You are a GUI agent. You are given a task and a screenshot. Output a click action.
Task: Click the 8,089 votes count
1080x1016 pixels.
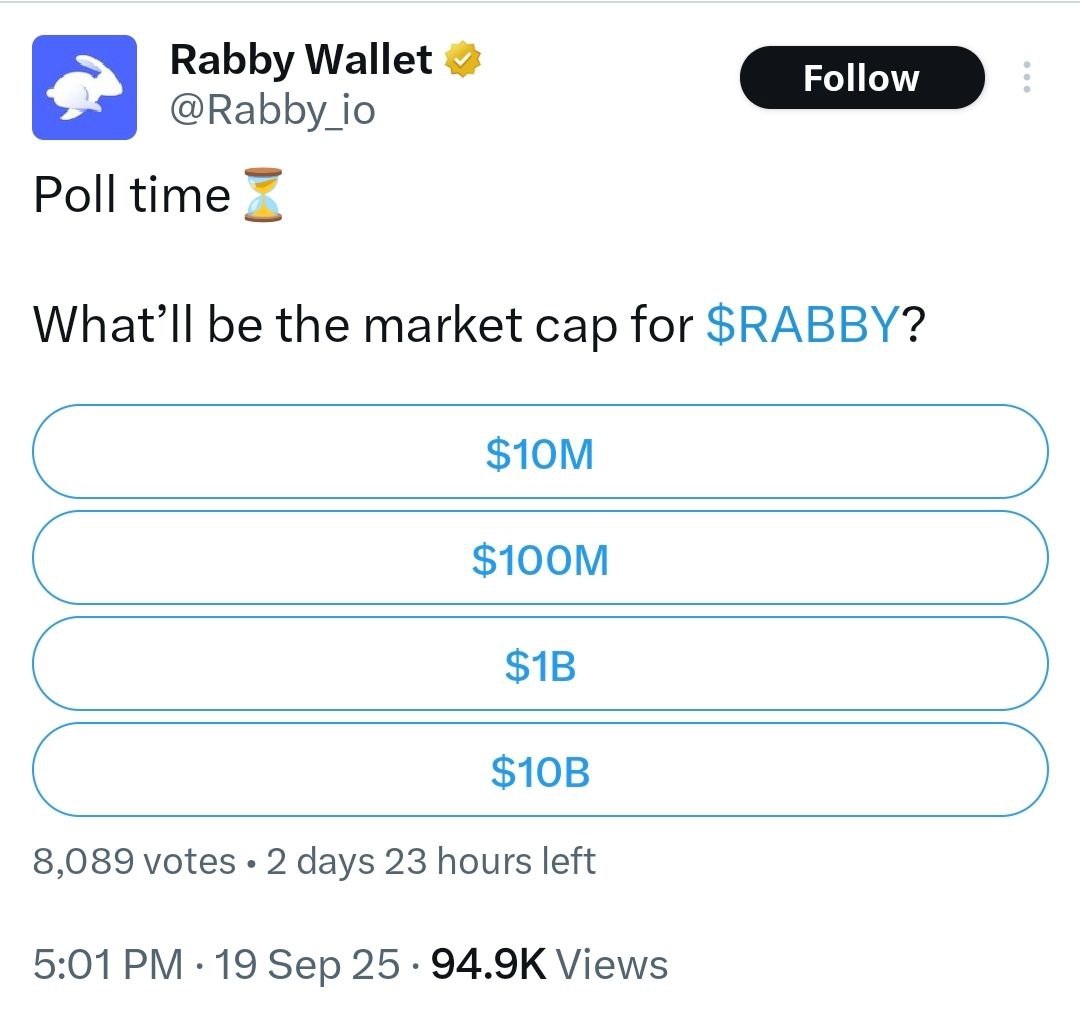tap(134, 862)
